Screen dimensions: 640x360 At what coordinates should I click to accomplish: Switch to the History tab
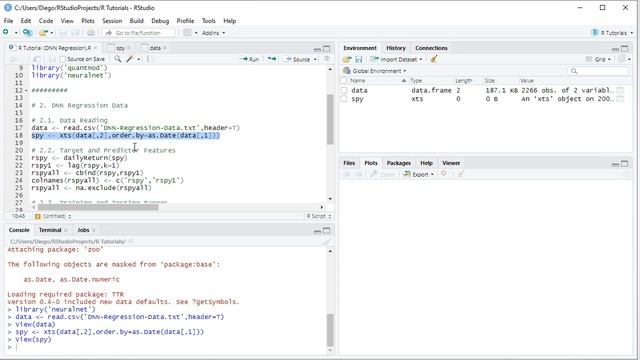point(396,48)
